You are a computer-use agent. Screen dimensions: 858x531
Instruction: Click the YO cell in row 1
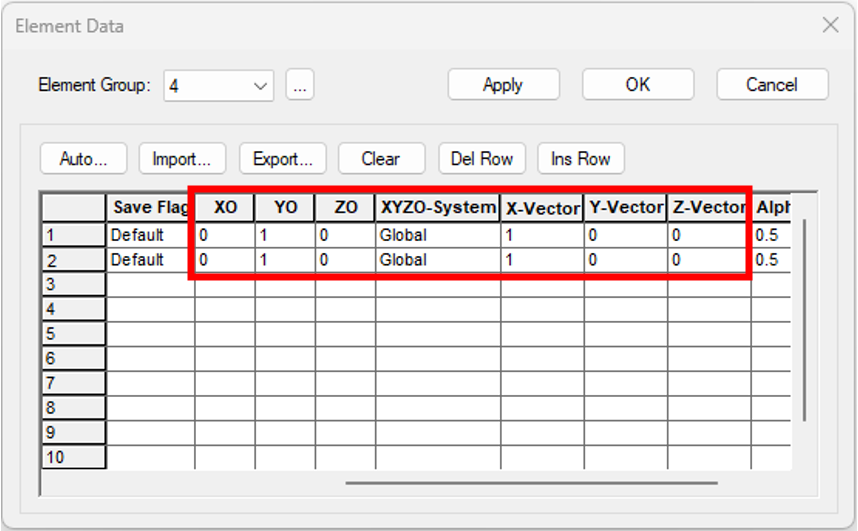(x=285, y=235)
